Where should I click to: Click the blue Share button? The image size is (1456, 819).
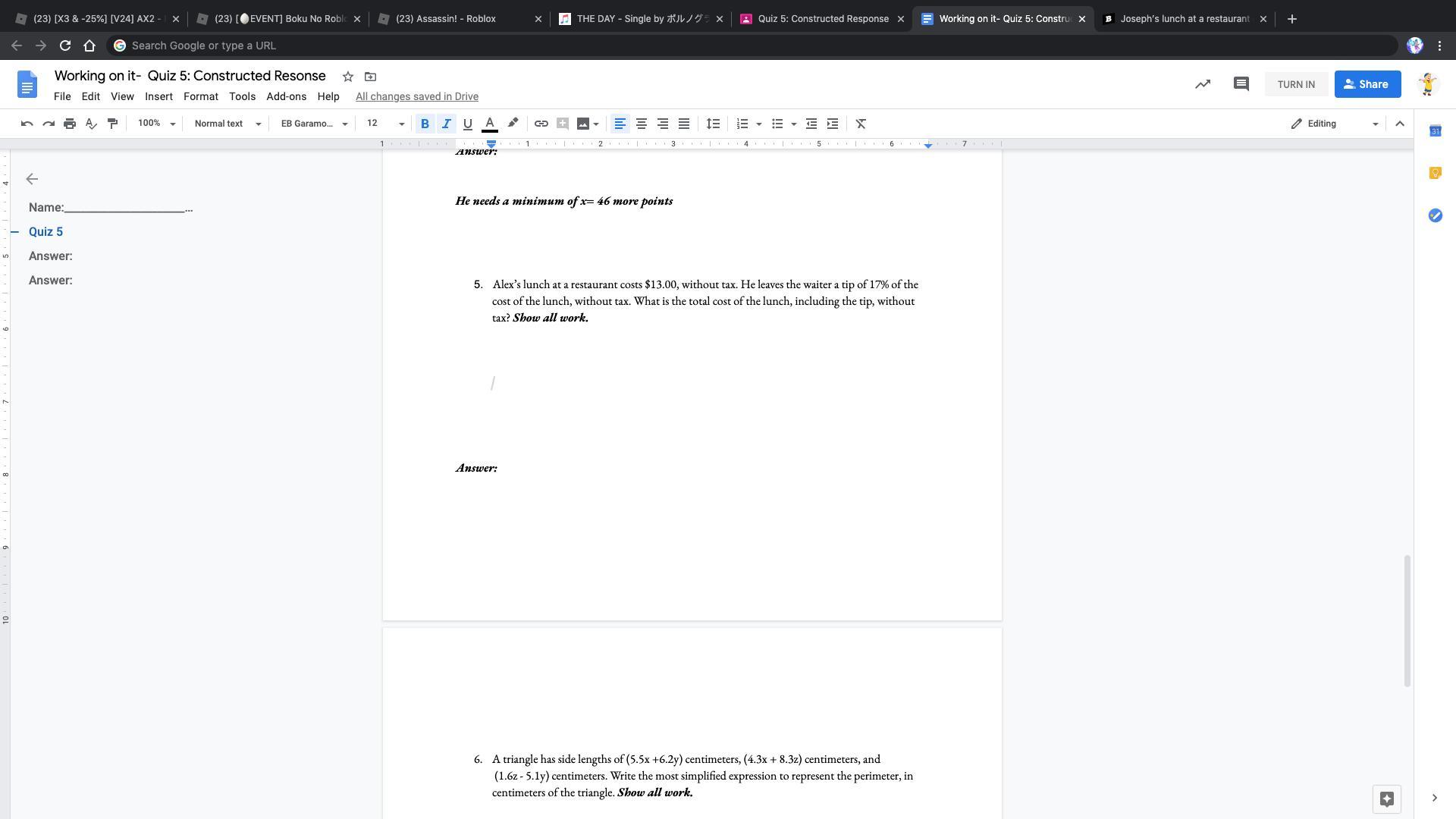1367,84
